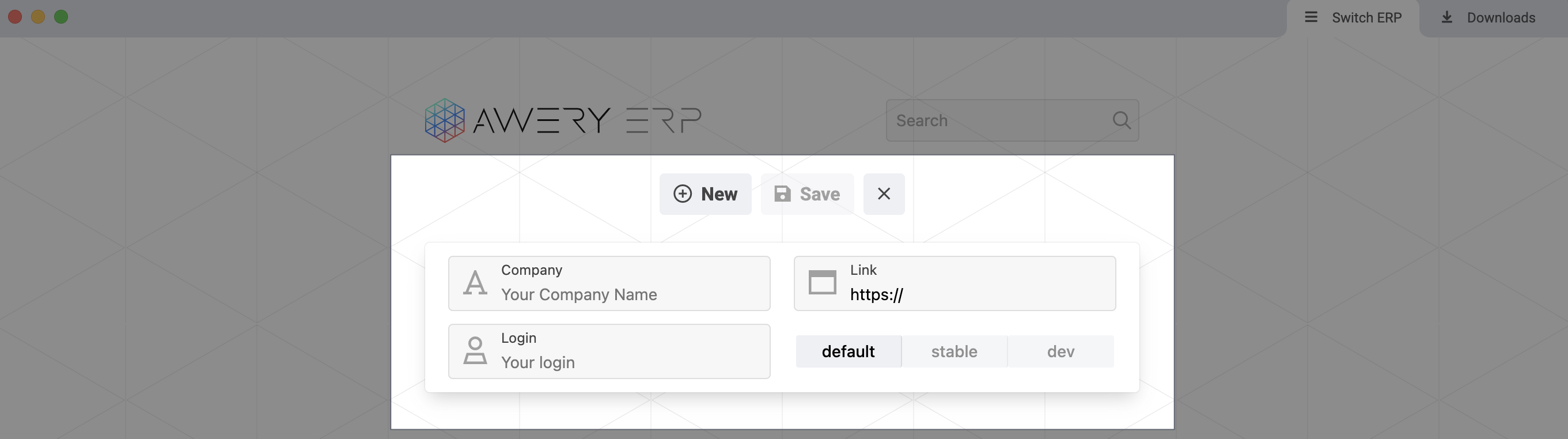Image resolution: width=1568 pixels, height=439 pixels.
Task: Click the plus circle icon in New
Action: pos(683,194)
